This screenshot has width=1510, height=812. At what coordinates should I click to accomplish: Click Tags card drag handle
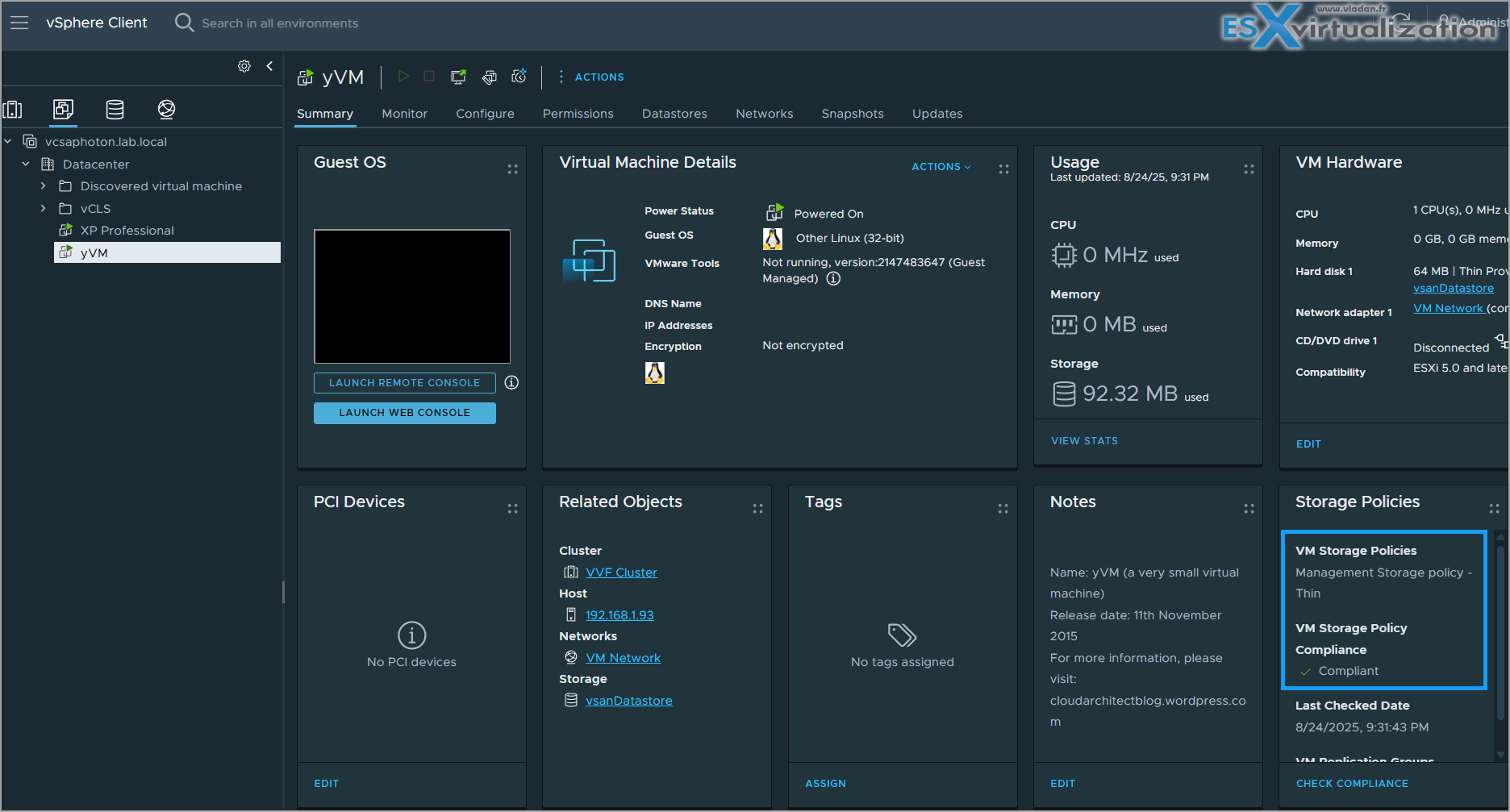(1003, 509)
